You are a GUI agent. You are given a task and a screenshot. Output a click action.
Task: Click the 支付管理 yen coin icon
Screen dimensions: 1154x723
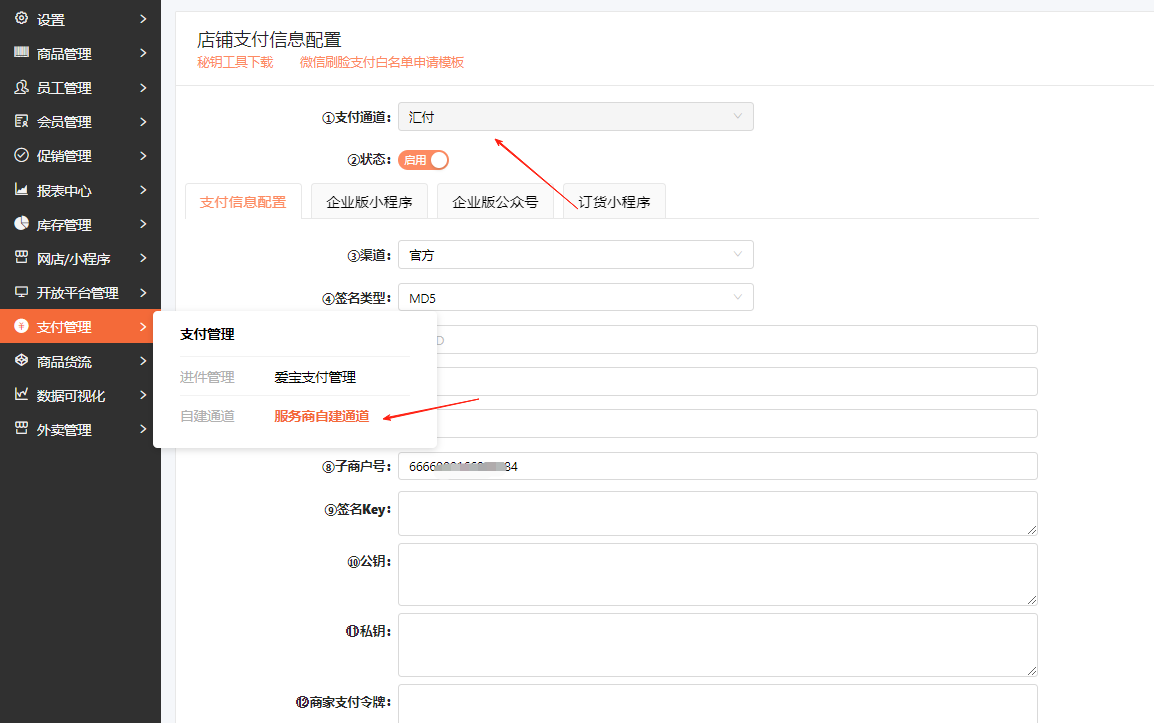coord(21,326)
